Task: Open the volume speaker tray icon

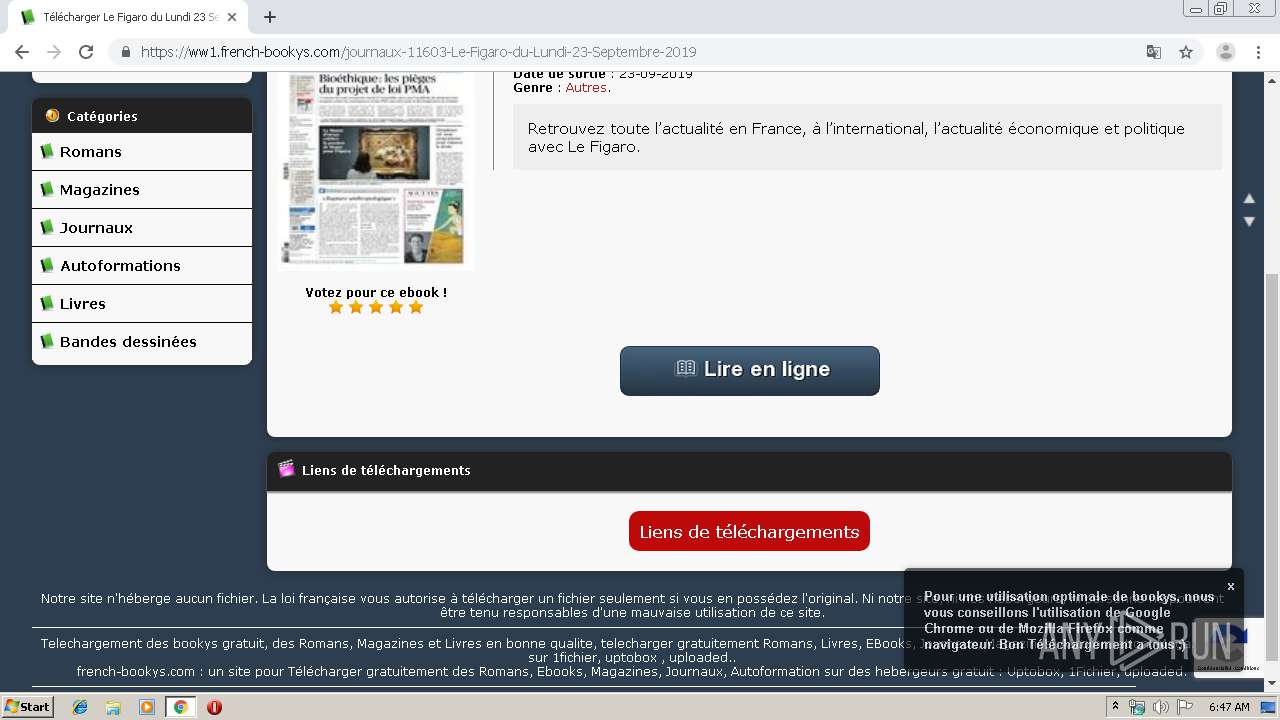Action: pos(1161,707)
